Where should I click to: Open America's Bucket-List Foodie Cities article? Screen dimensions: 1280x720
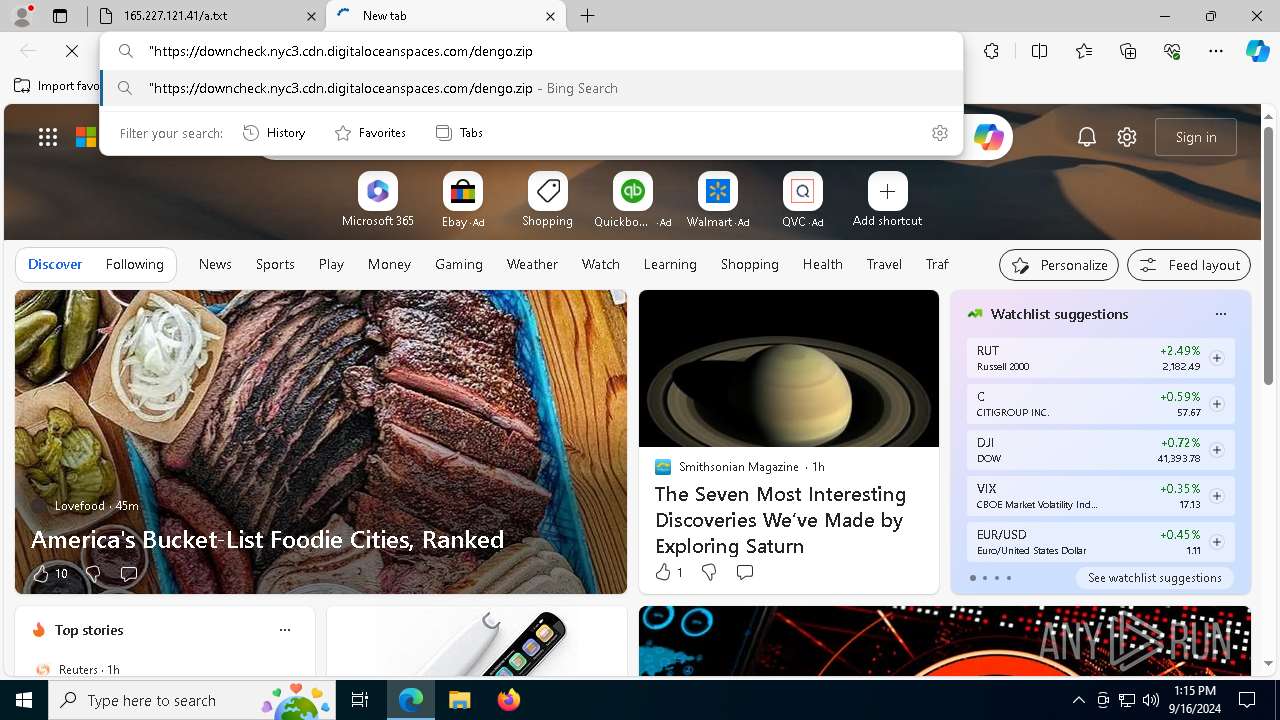(268, 540)
